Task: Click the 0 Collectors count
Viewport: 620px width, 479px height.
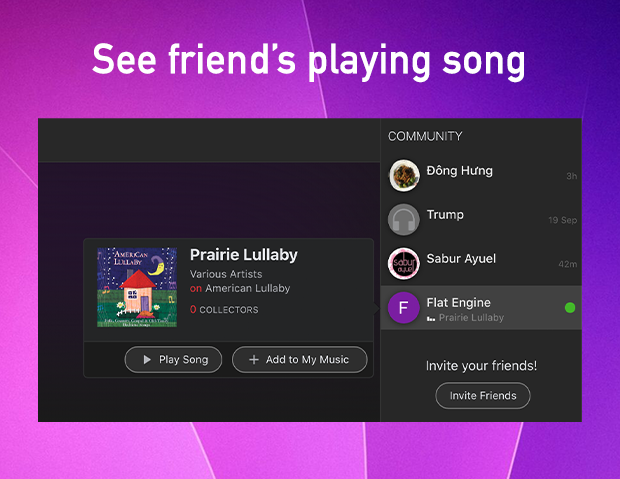Action: (x=224, y=310)
